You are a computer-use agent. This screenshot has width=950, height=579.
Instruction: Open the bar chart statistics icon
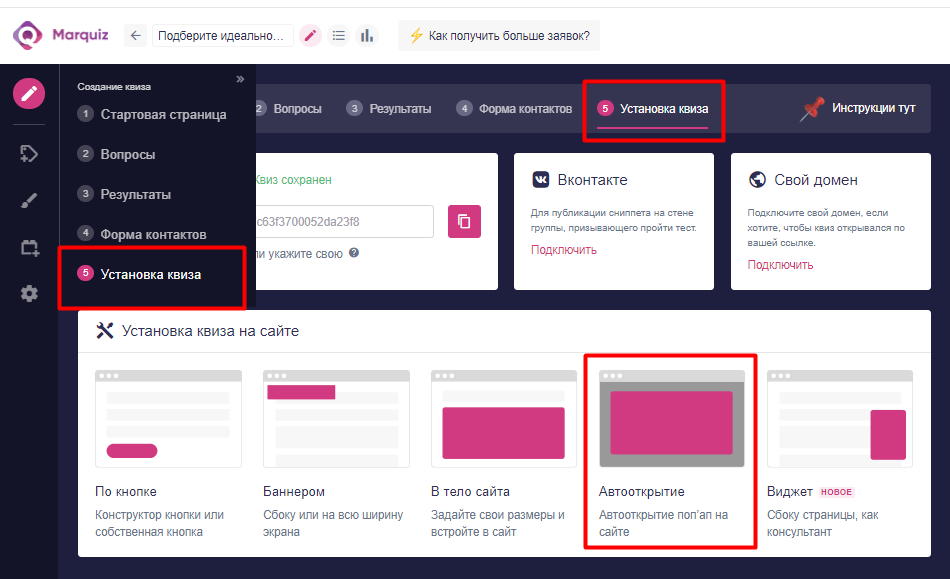[x=367, y=36]
